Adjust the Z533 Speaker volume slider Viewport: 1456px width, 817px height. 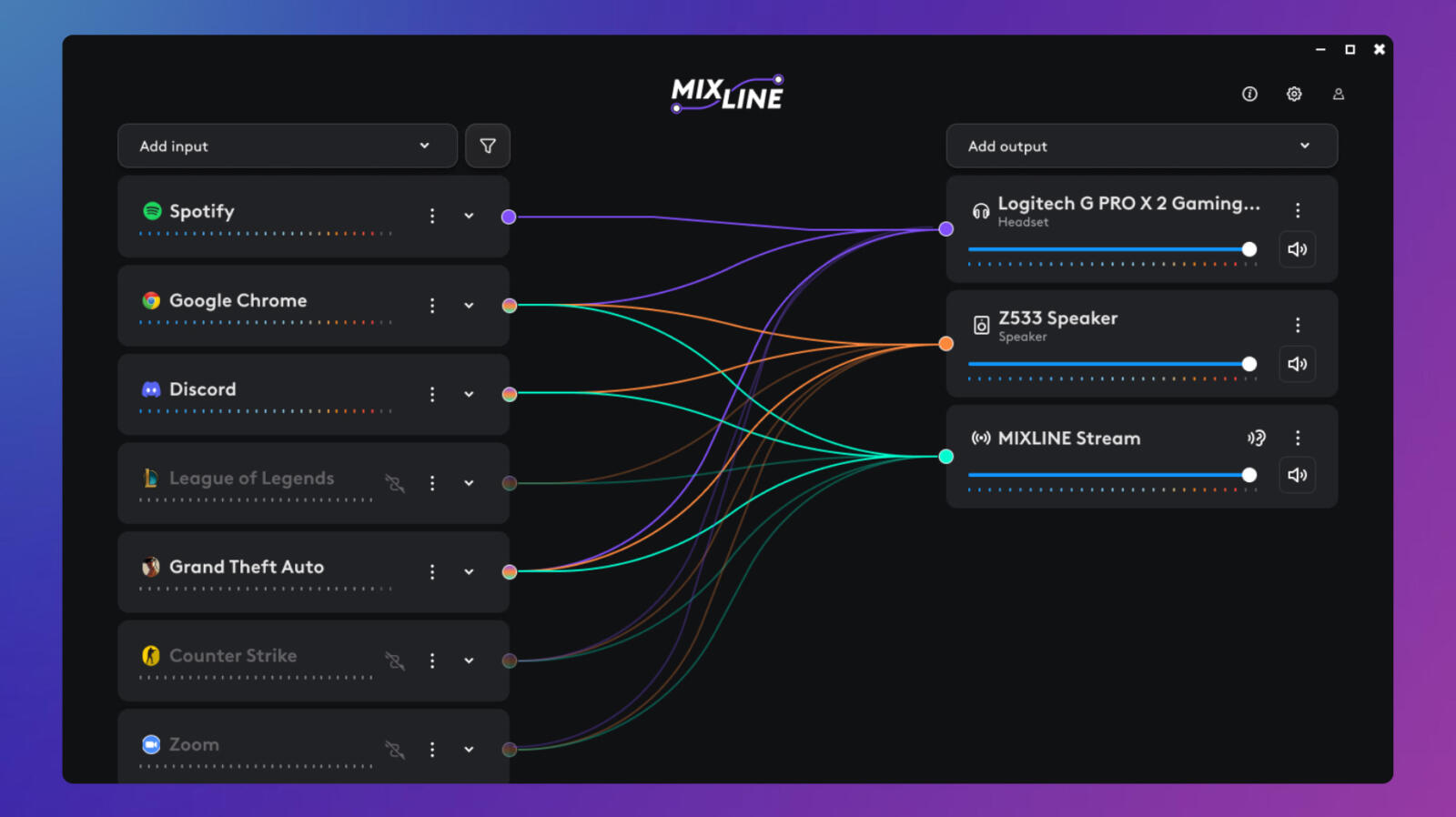[1112, 364]
